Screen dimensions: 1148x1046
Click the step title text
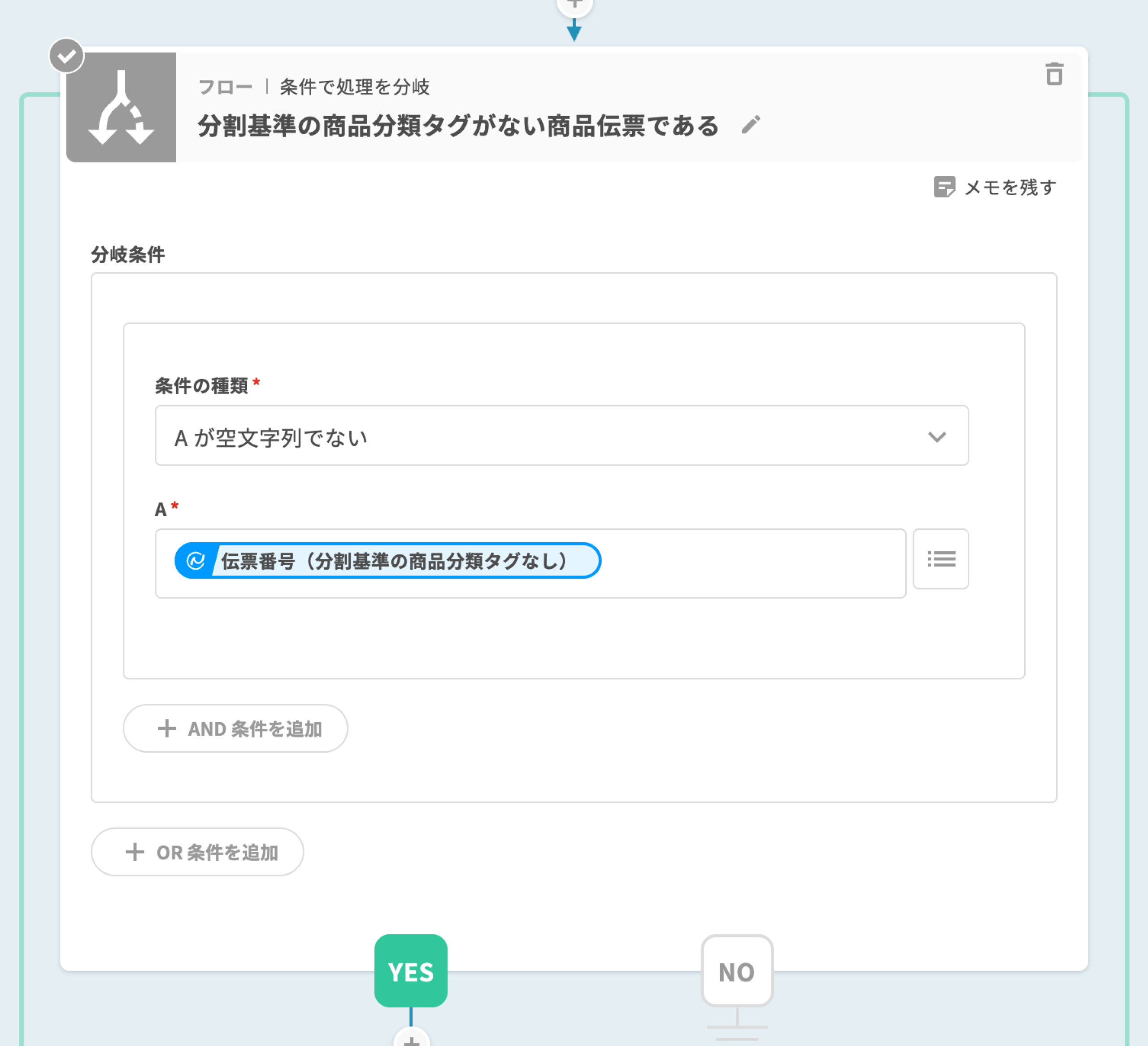tap(458, 125)
